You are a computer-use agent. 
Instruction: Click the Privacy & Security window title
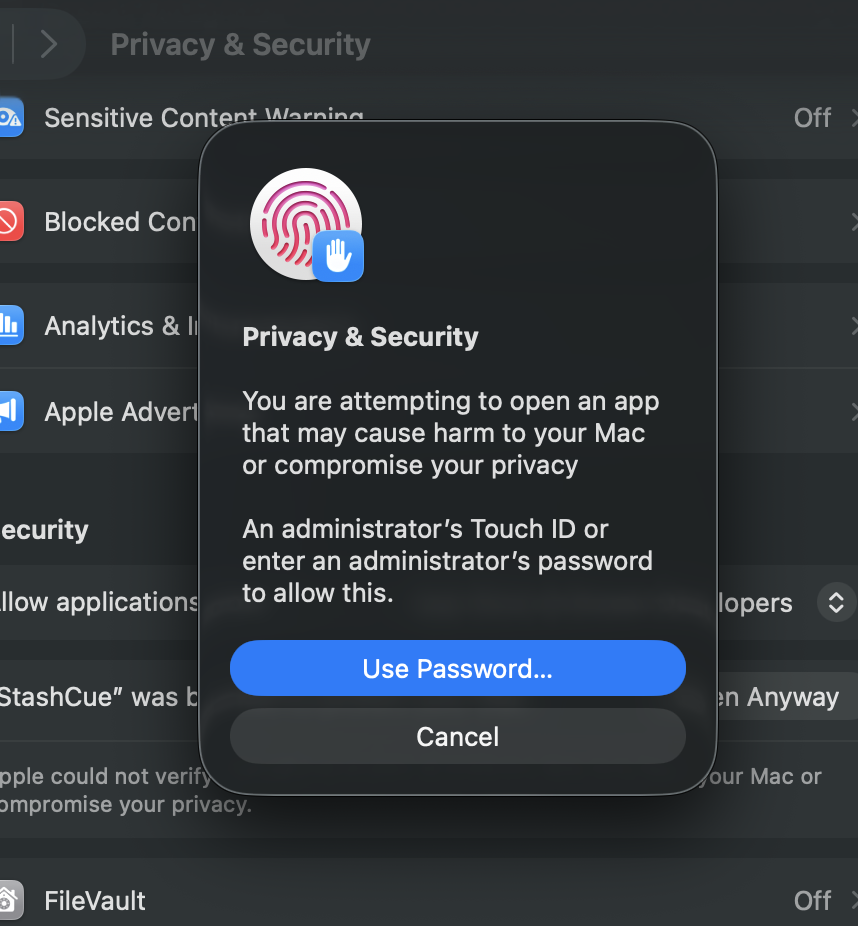[x=240, y=45]
